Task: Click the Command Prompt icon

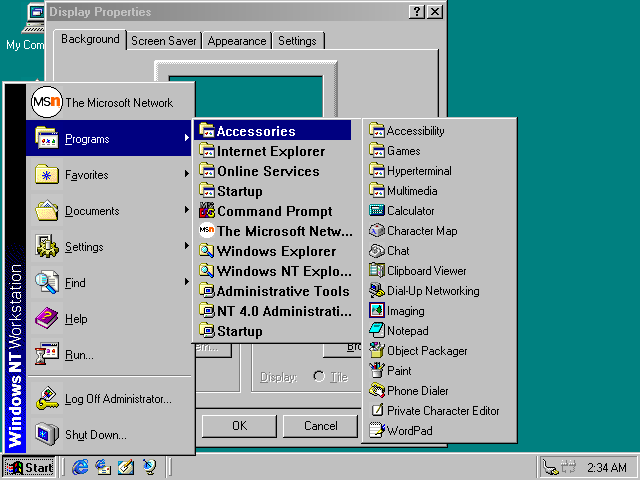Action: [x=207, y=211]
